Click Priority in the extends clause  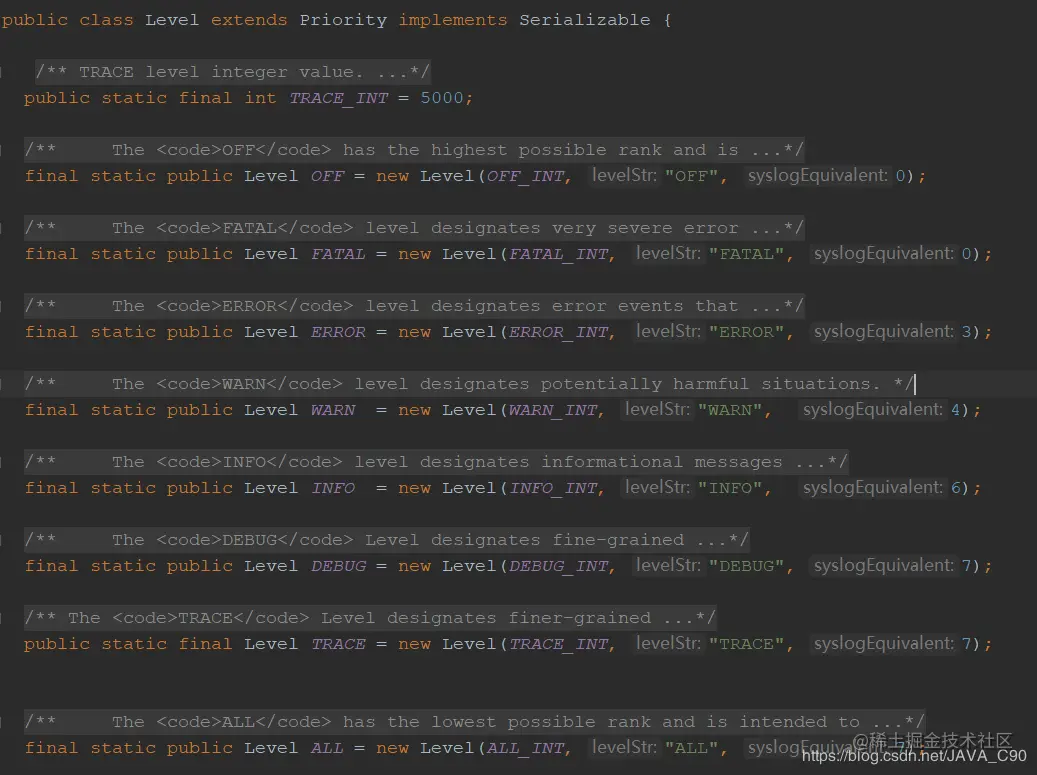click(x=343, y=20)
